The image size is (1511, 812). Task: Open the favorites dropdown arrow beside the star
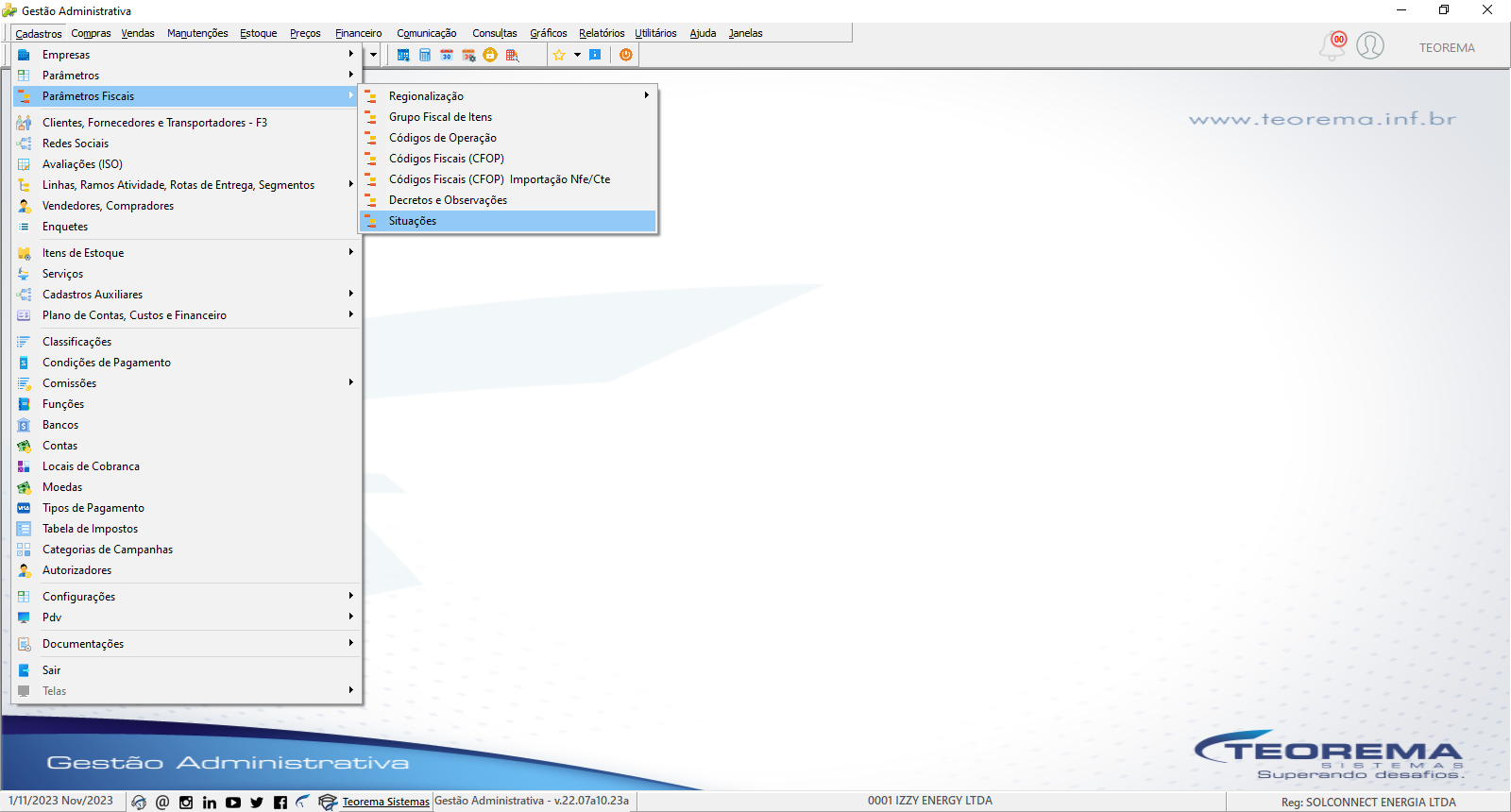click(x=577, y=55)
